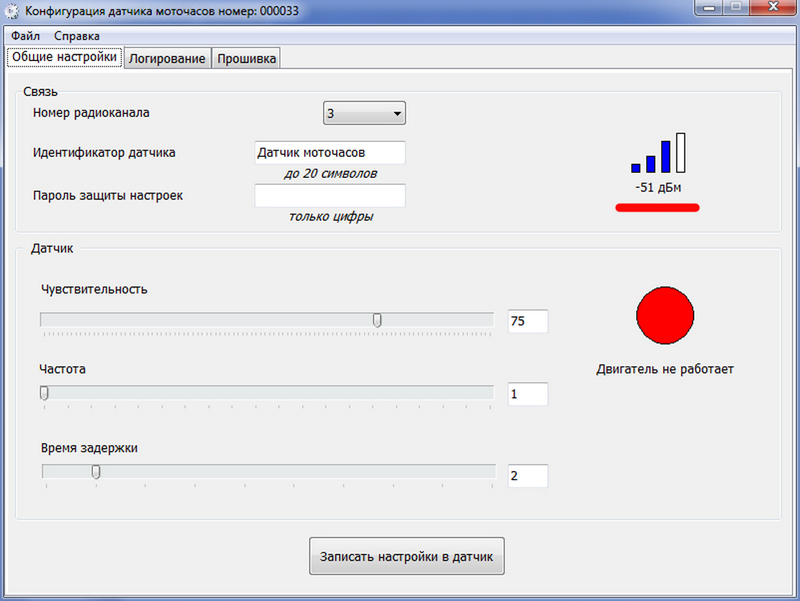800x601 pixels.
Task: Click the application gear icon in title bar
Action: tap(11, 11)
